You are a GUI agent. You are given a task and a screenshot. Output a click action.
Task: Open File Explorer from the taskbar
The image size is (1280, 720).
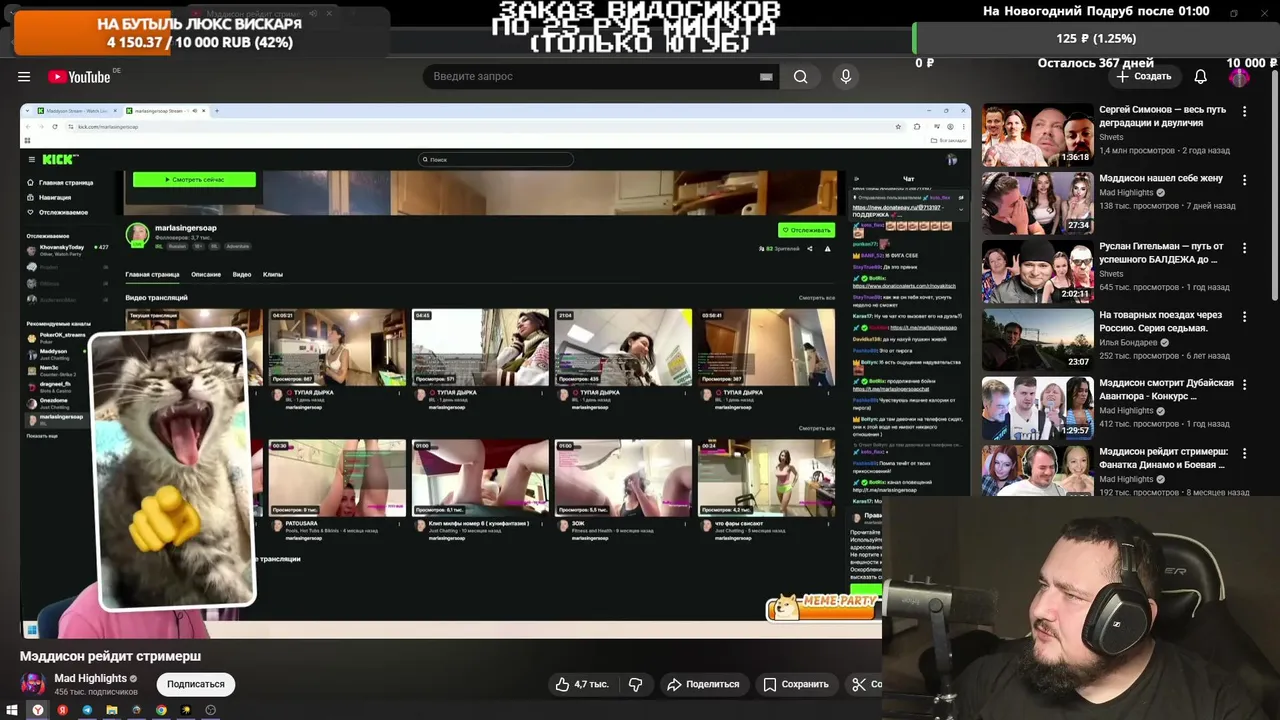pos(111,710)
